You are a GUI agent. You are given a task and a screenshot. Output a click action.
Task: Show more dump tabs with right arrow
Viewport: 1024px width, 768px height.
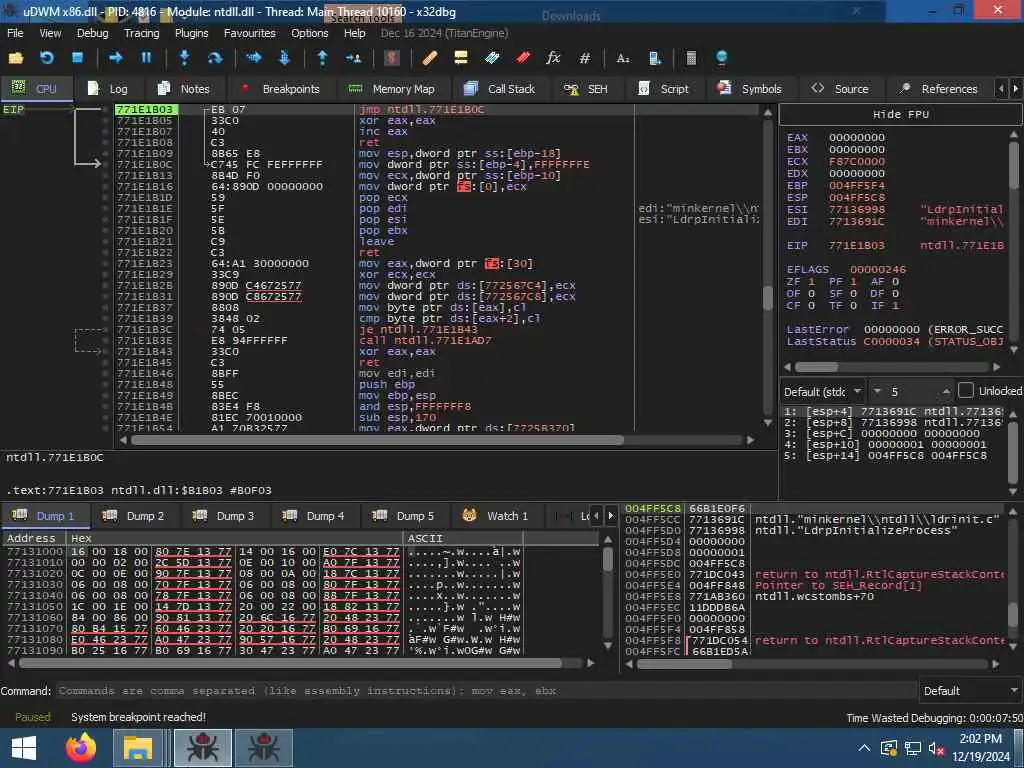click(611, 515)
